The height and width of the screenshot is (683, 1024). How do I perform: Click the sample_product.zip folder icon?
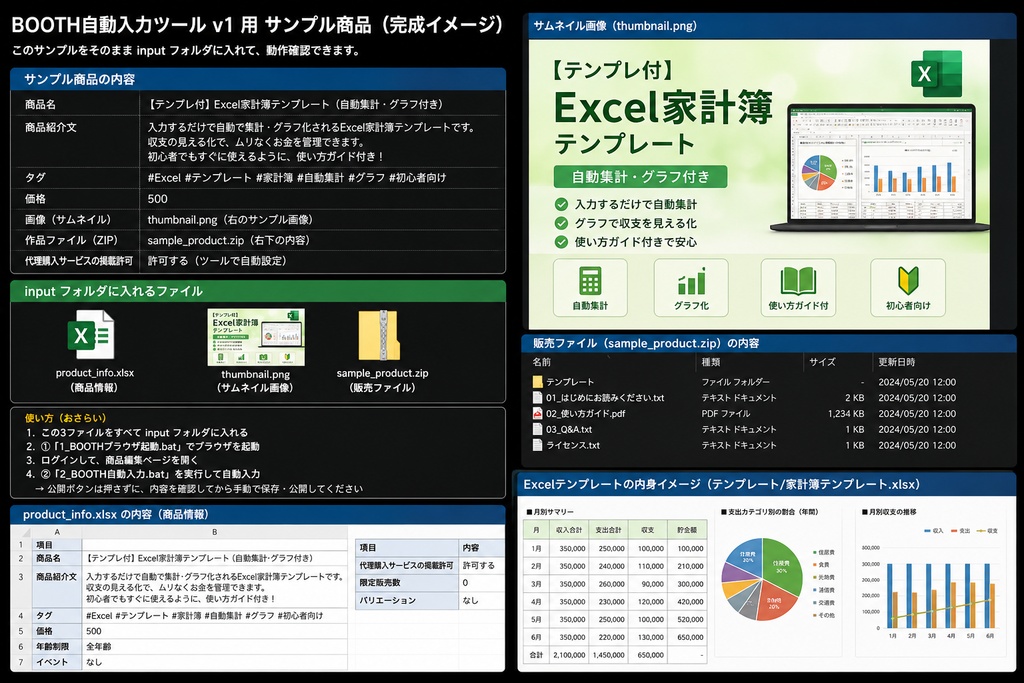(x=379, y=335)
